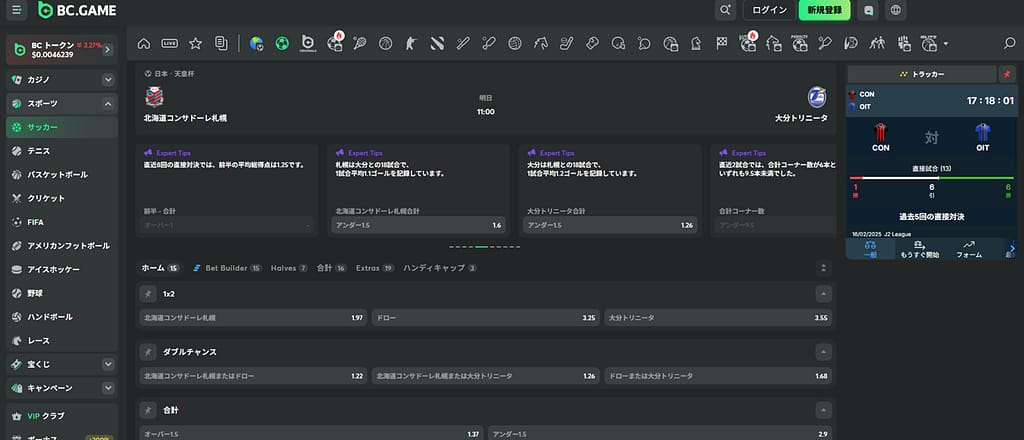Click the 新規登録 button

point(824,10)
